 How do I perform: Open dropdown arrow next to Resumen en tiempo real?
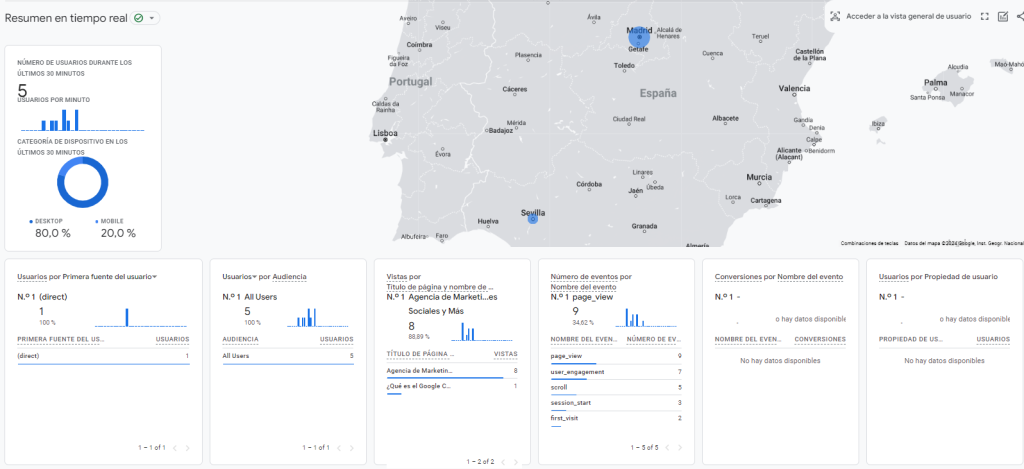(x=152, y=18)
